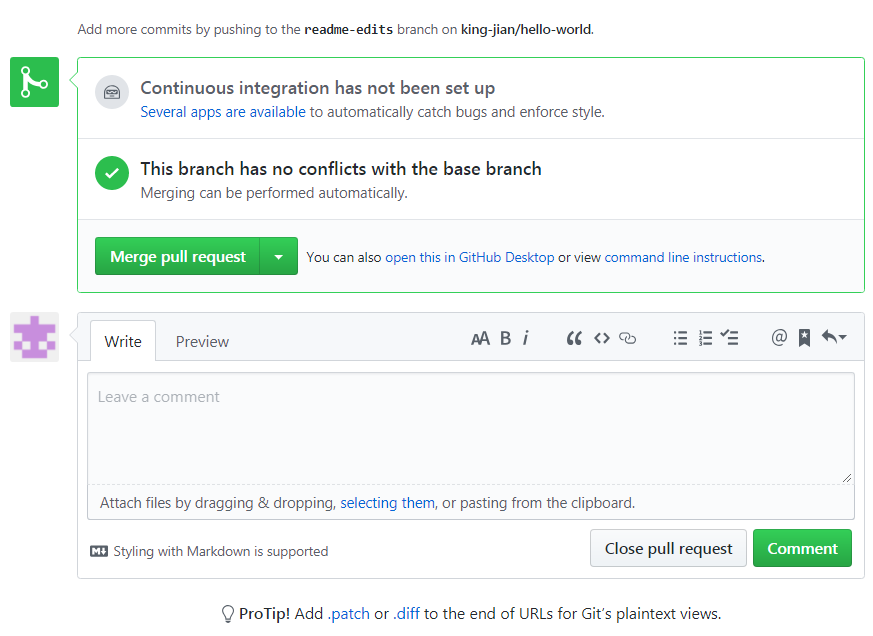Apply bold formatting to comment text
Screen dimensions: 873x636
pyautogui.click(x=505, y=338)
